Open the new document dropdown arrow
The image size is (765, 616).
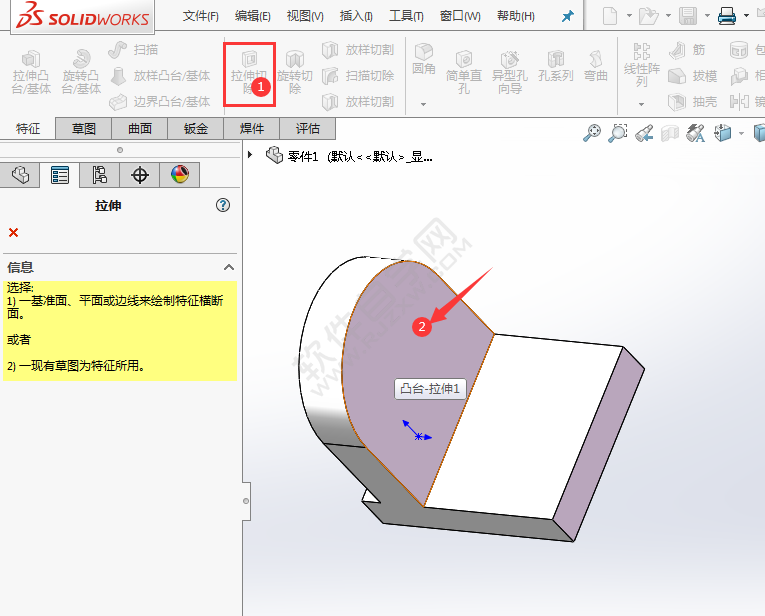click(629, 16)
